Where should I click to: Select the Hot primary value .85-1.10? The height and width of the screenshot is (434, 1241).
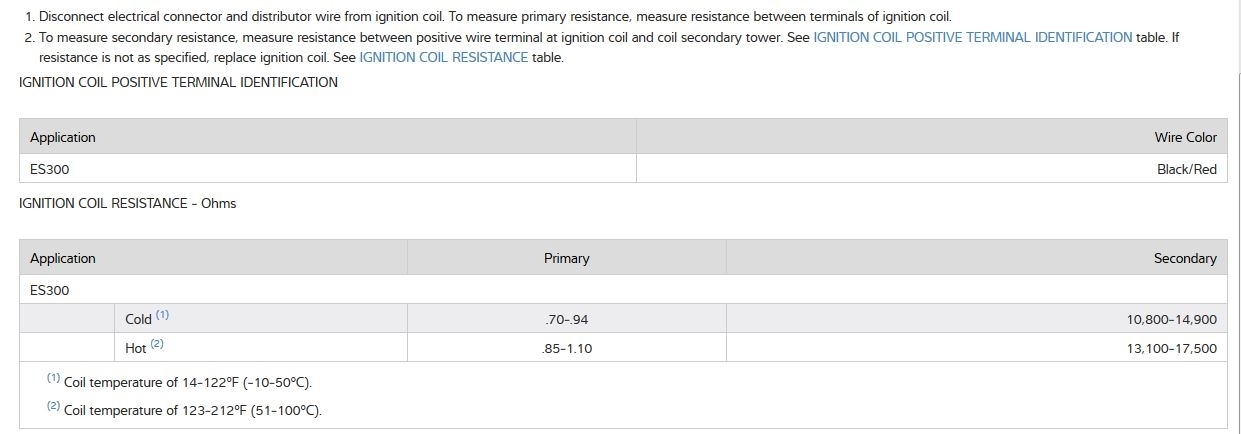566,348
